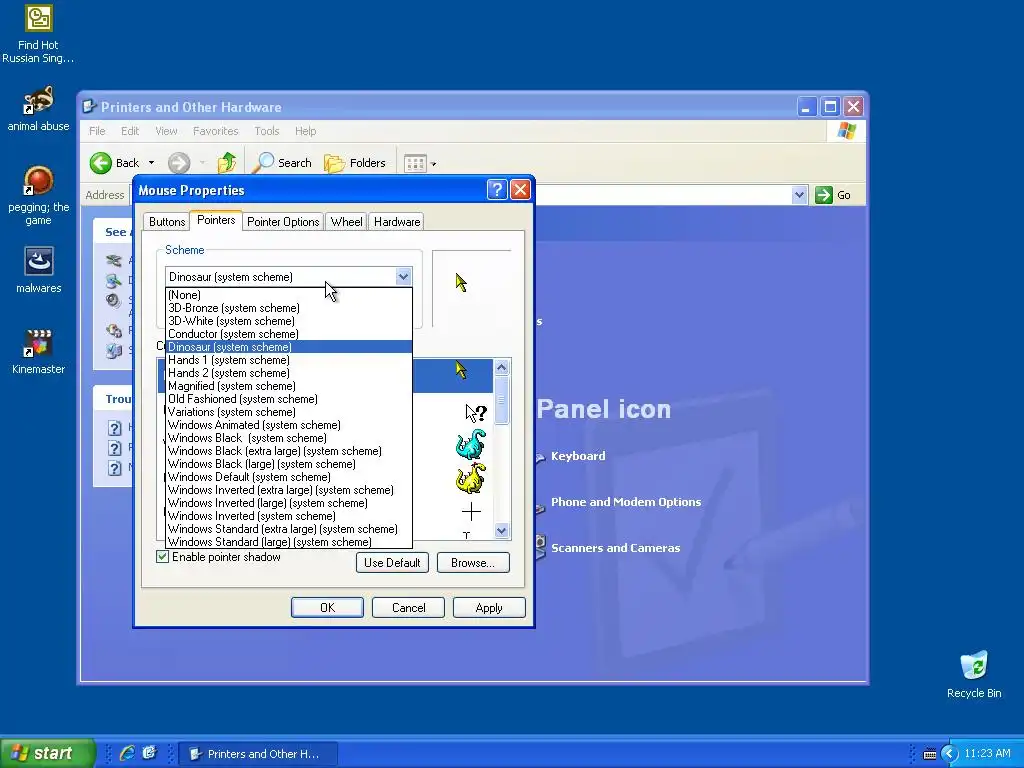This screenshot has width=1024, height=768.
Task: Click the Windows flag logo in Explorer
Action: (x=846, y=131)
